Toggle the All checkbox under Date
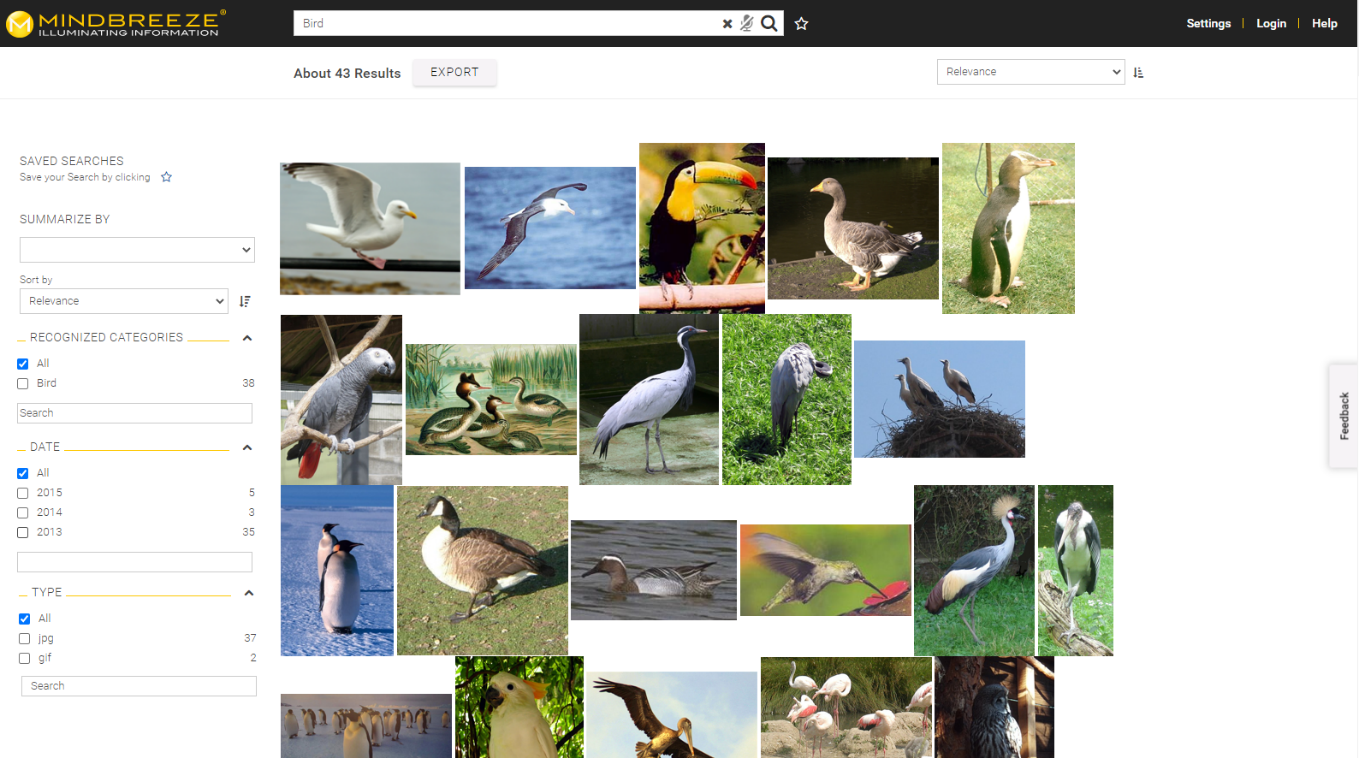This screenshot has height=758, width=1359. (x=23, y=473)
